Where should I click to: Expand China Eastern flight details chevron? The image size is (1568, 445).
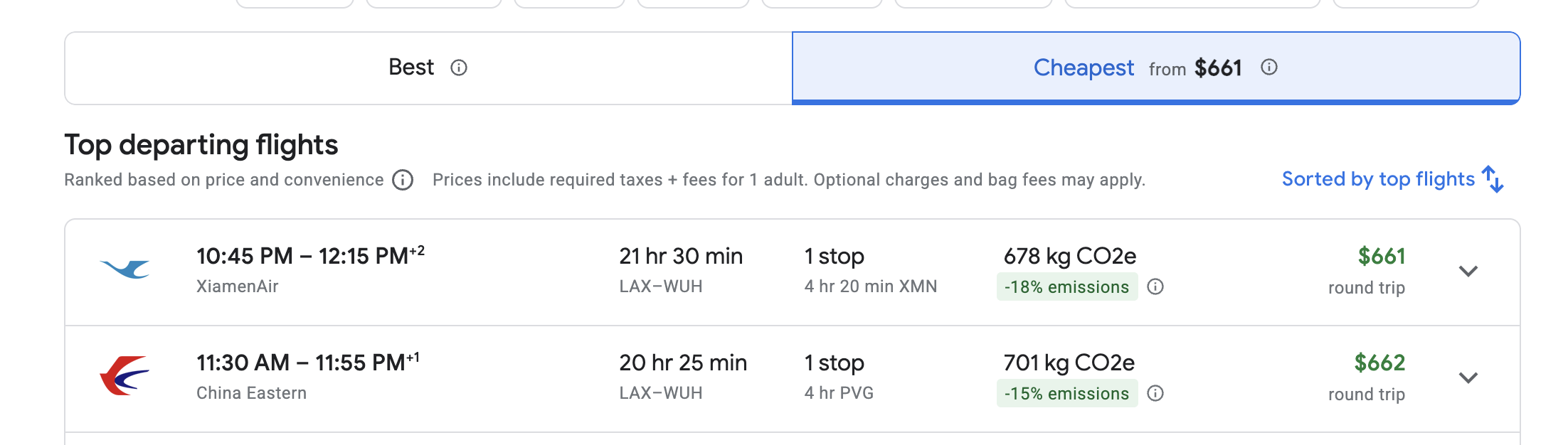pos(1468,377)
